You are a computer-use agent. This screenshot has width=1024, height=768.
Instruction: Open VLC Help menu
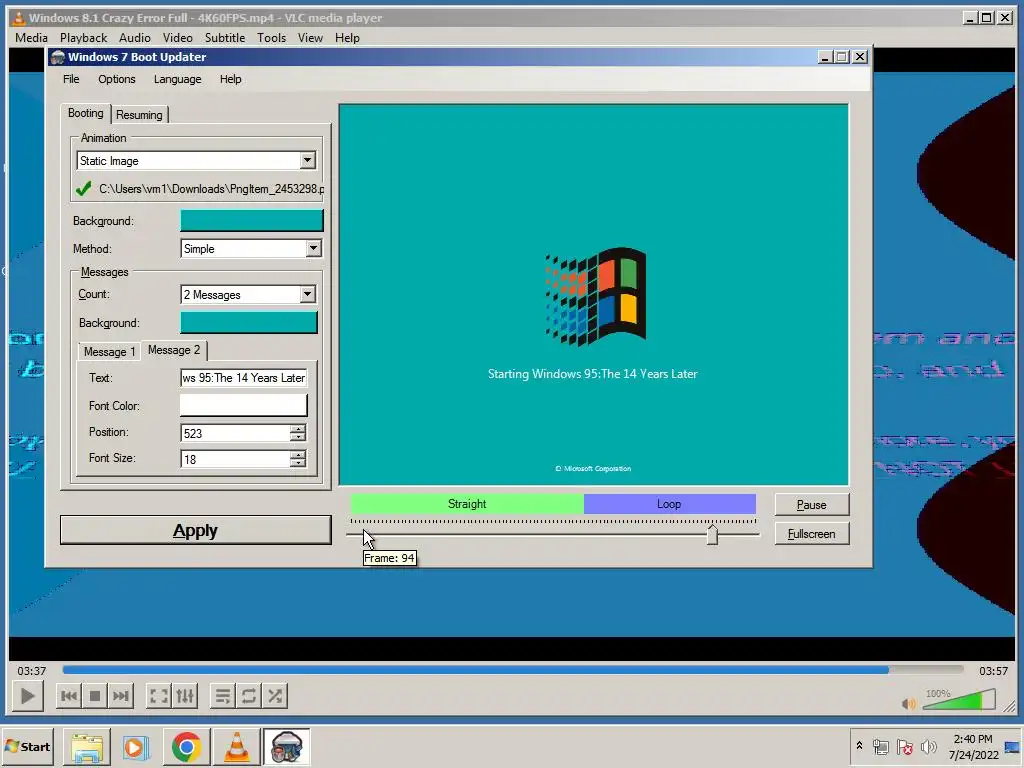347,38
